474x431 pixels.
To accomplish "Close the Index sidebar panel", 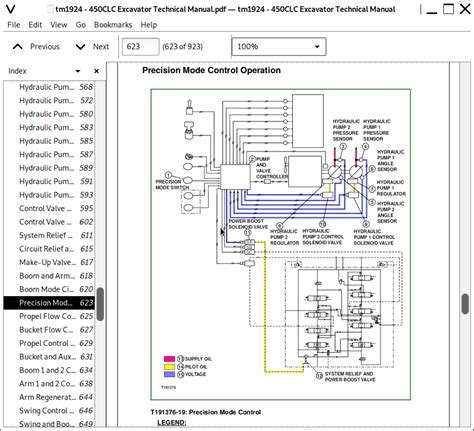I will click(x=96, y=71).
